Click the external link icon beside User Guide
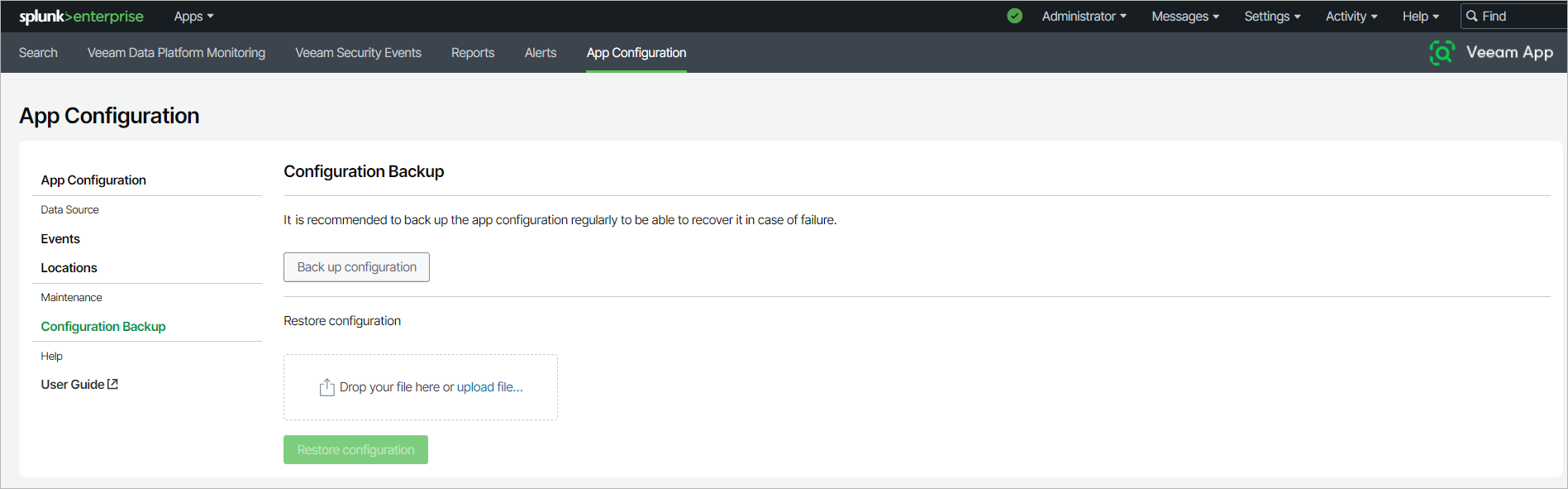Screen dimensions: 1568x489 (x=113, y=384)
